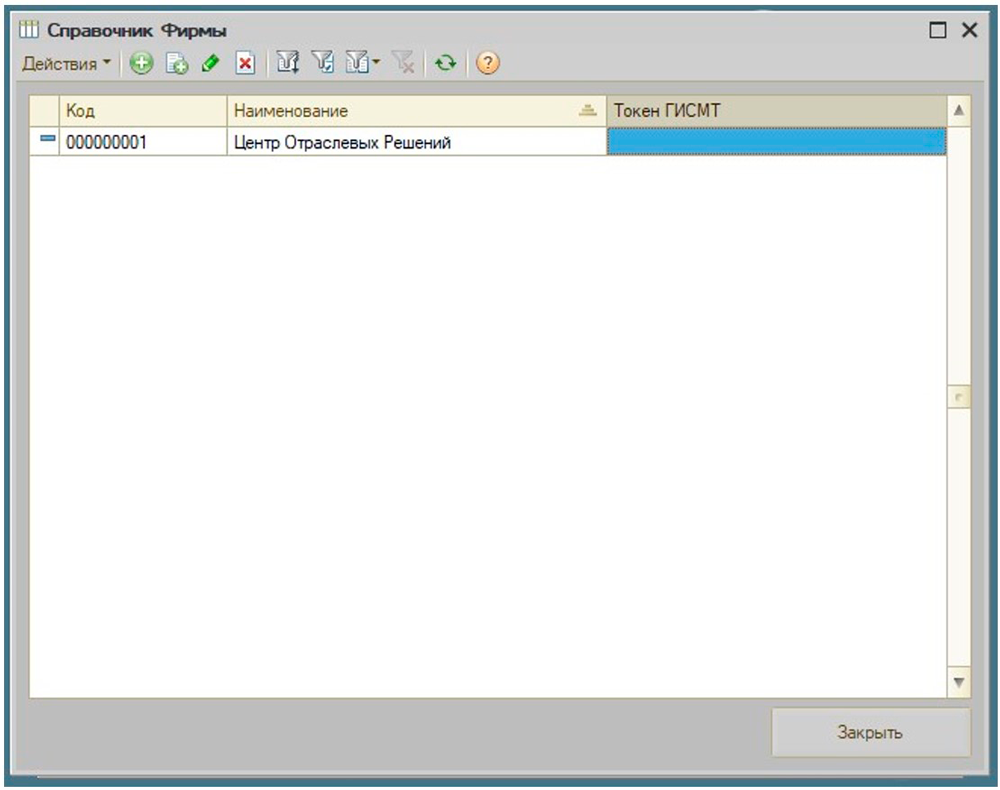Click the scrollbar up arrow
Screen dimensions: 1000x790
tap(959, 111)
